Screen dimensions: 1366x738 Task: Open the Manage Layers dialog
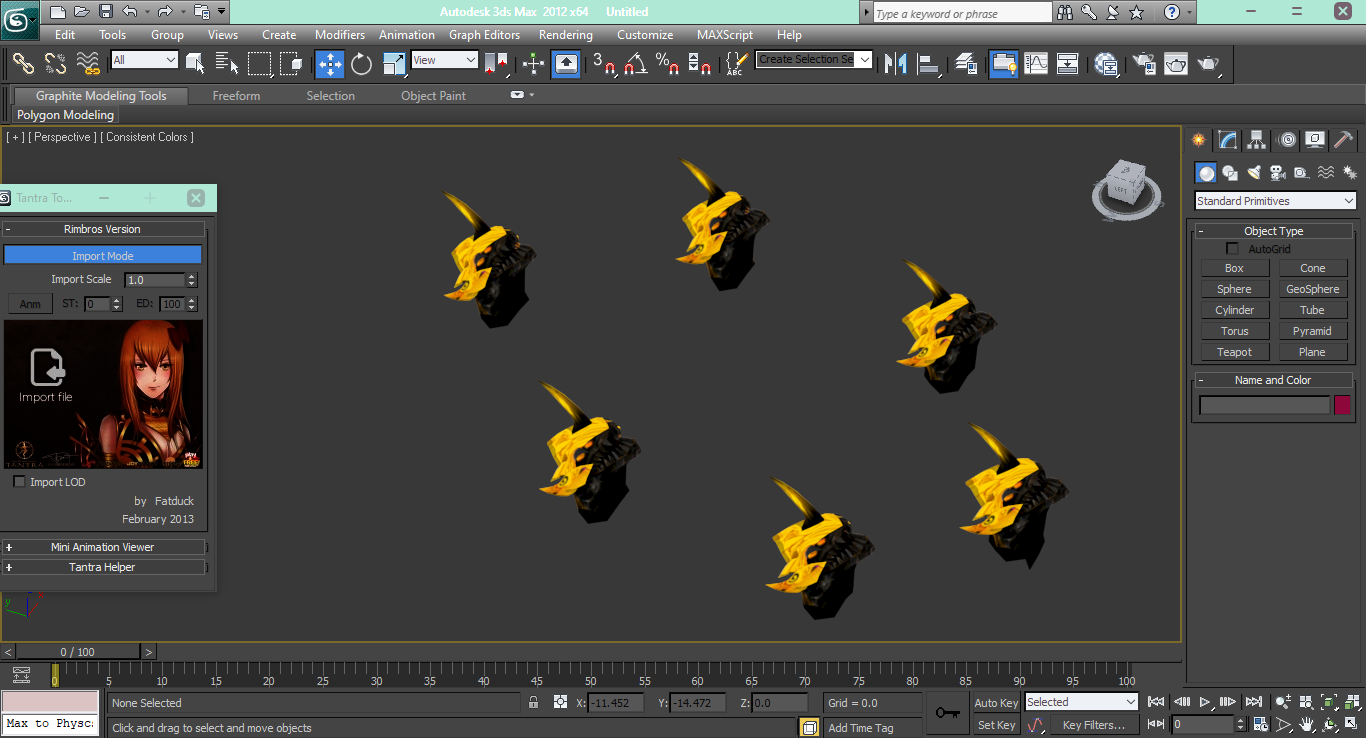click(x=966, y=63)
